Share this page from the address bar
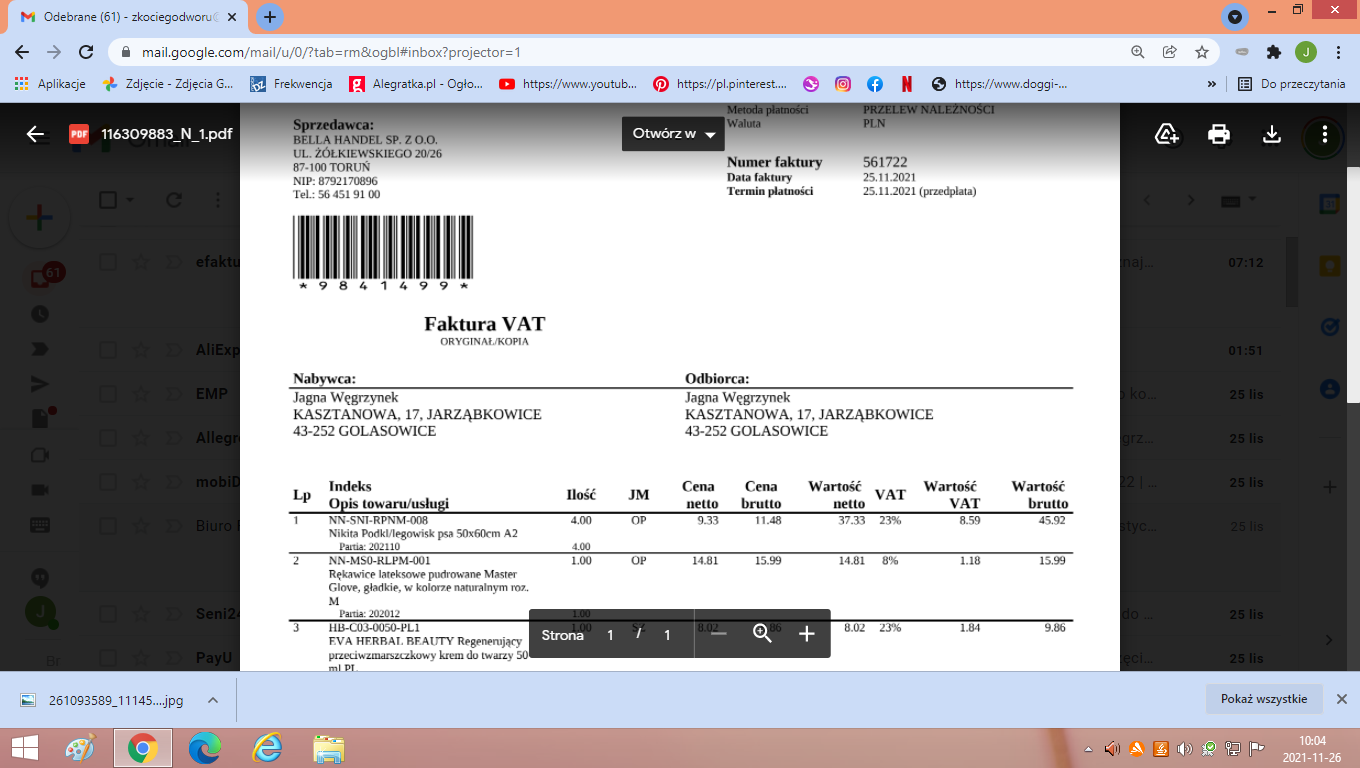The width and height of the screenshot is (1360, 768). coord(1169,52)
